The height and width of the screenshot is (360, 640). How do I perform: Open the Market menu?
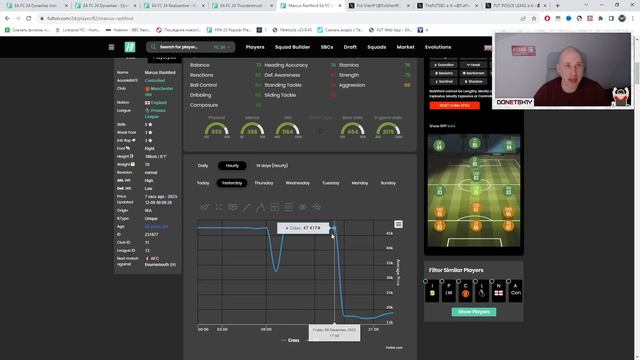(x=405, y=47)
